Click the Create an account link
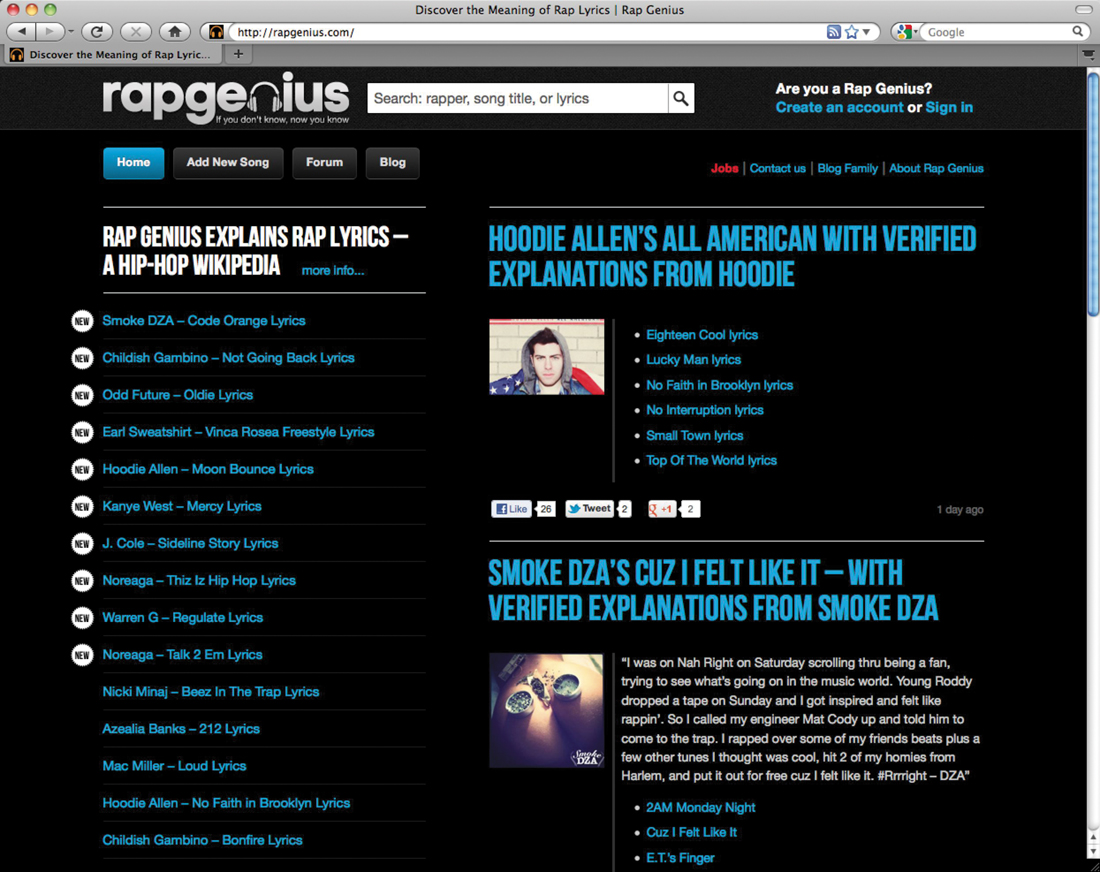1100x872 pixels. click(x=839, y=107)
